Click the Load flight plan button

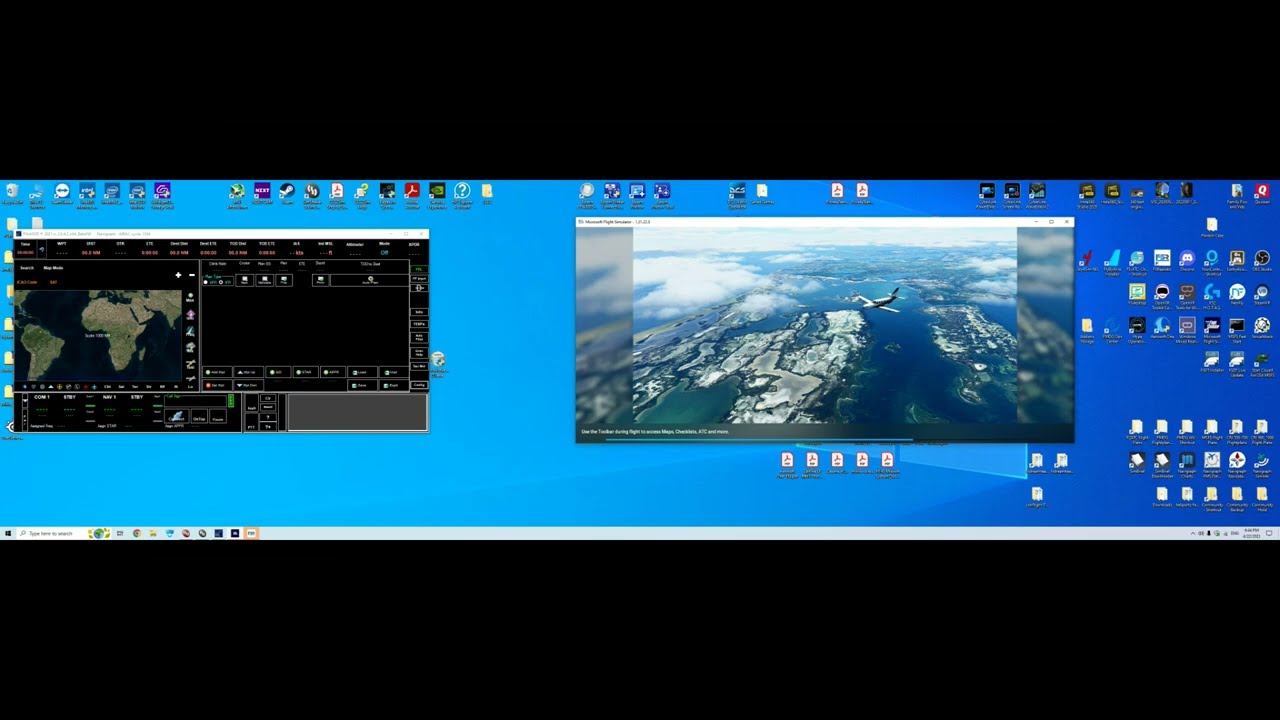(362, 372)
